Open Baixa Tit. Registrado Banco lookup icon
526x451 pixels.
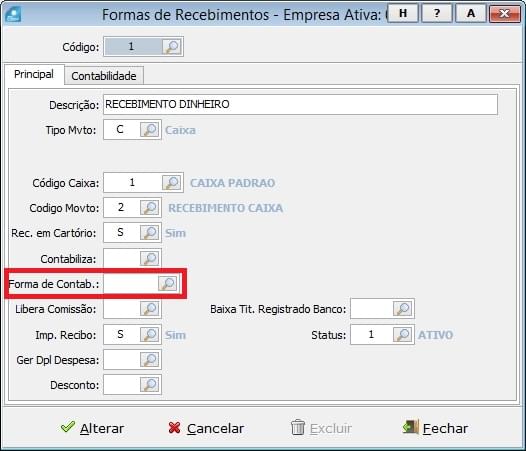tap(403, 308)
